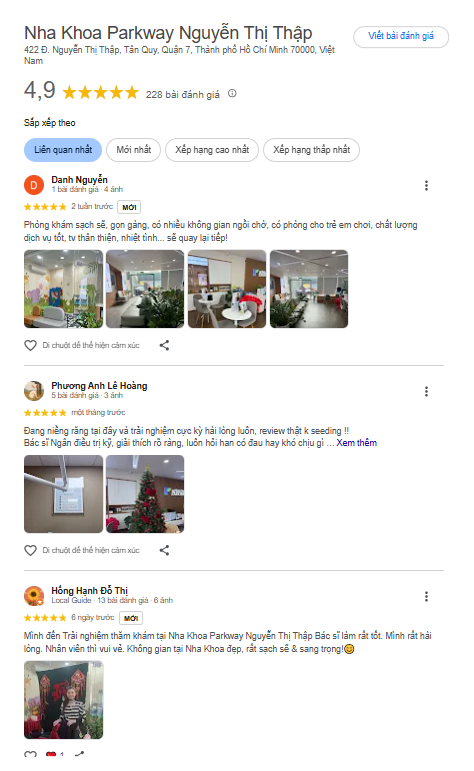Viewport: 474px width, 771px height.
Task: Open the kids playroom photo thumbnail
Action: (x=63, y=289)
